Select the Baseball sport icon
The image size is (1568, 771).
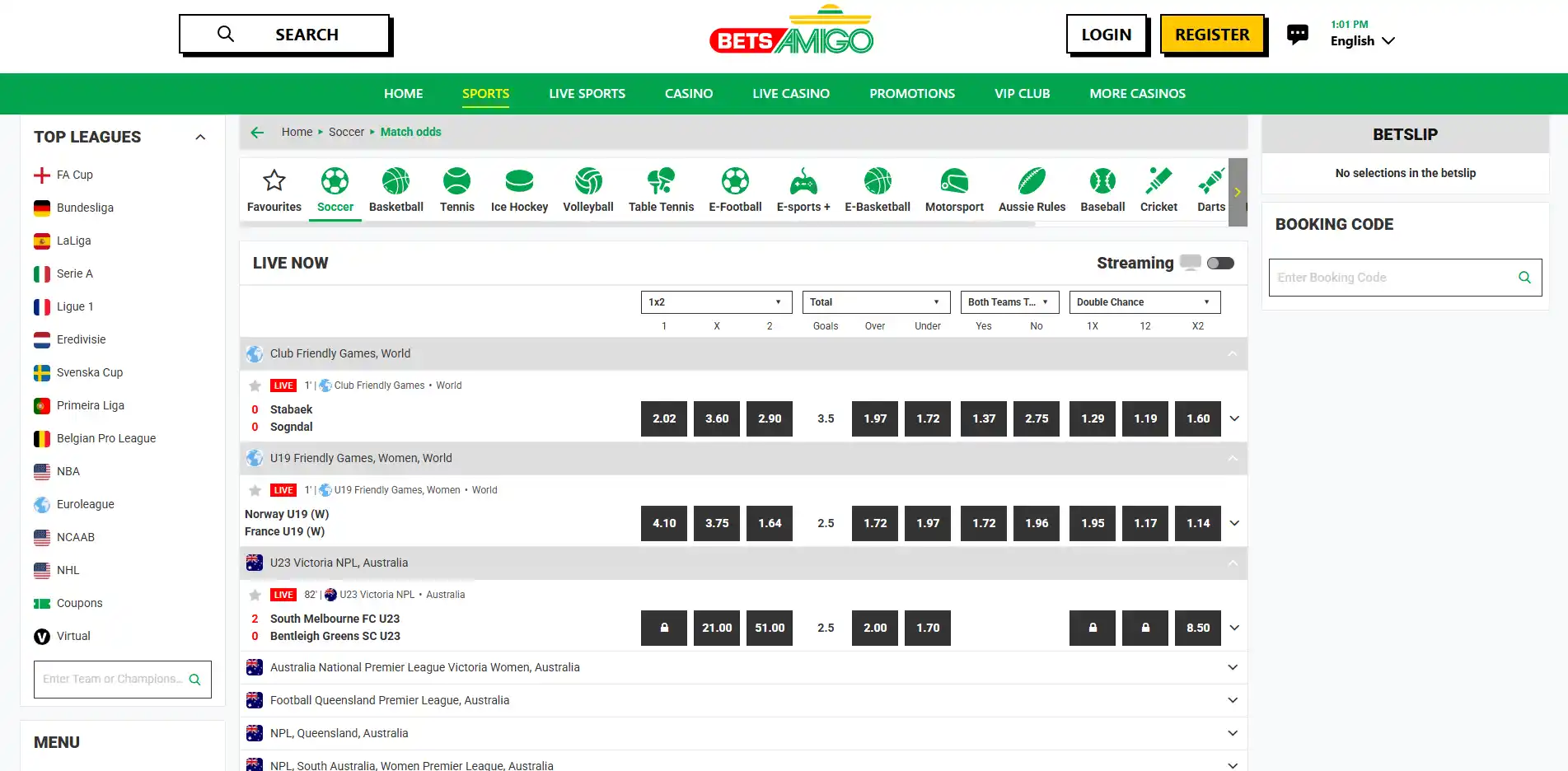pos(1102,180)
